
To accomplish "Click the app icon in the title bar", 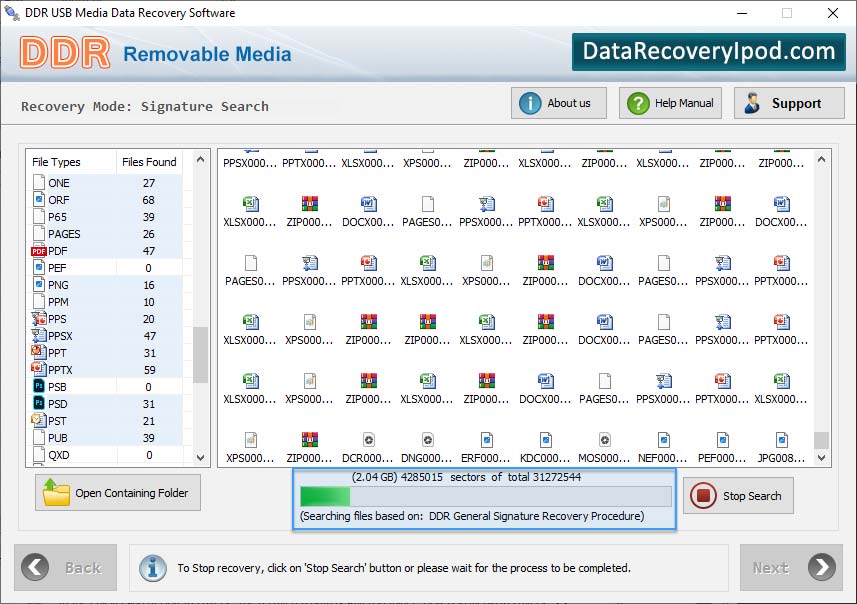I will click(x=11, y=12).
